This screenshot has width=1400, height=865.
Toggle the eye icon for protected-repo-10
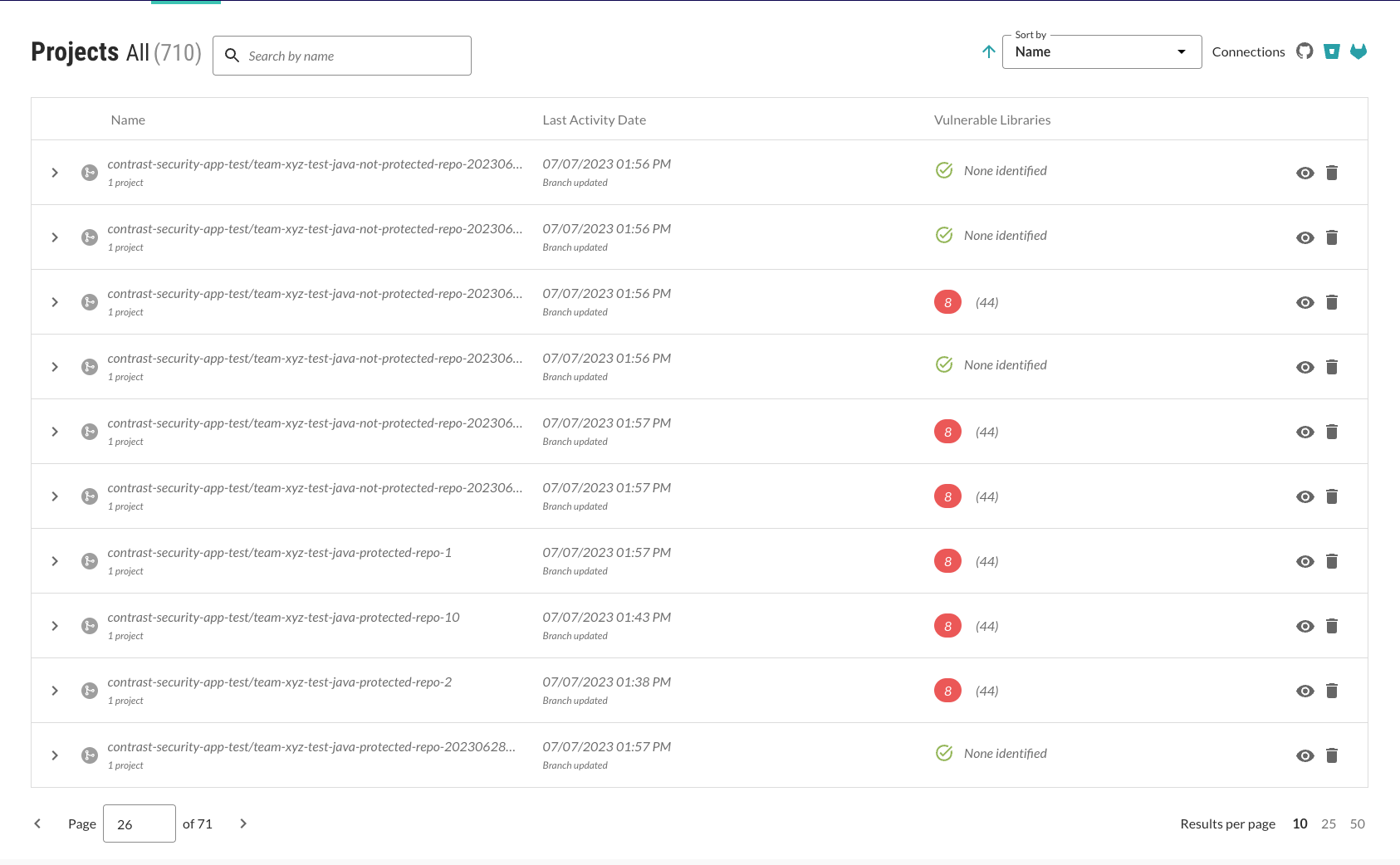click(x=1305, y=626)
